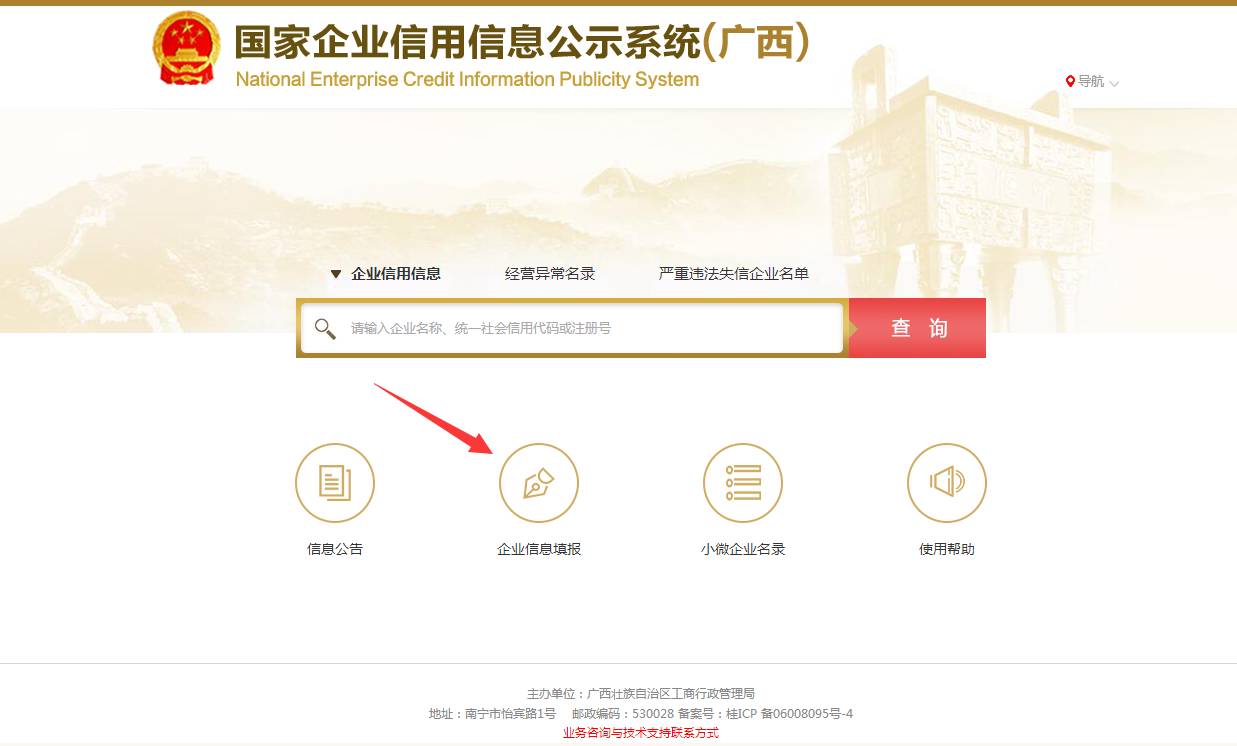This screenshot has width=1237, height=746.
Task: Click the triangle marker before 企业信用信息
Action: [x=336, y=274]
